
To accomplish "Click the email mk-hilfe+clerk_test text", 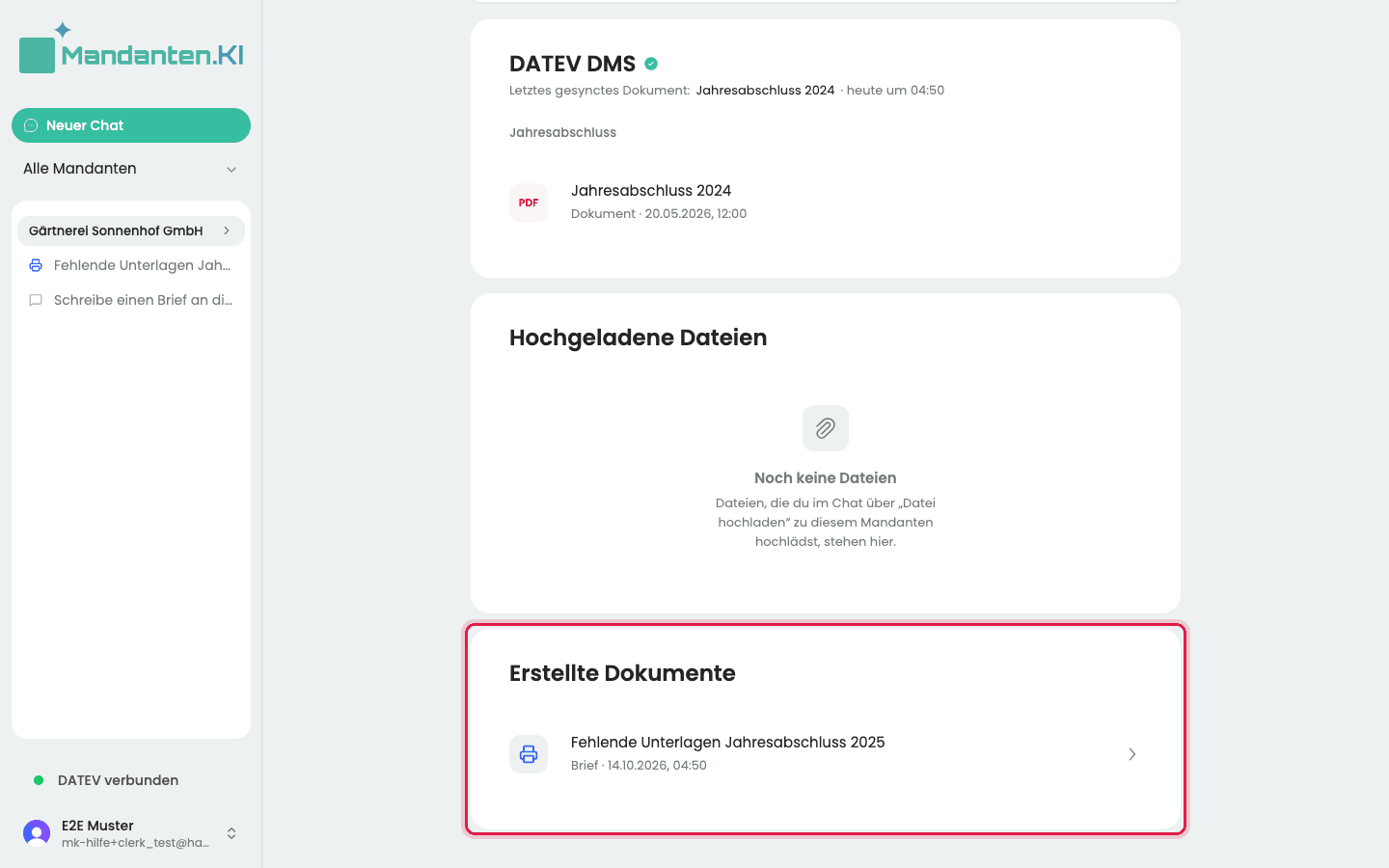I will (135, 843).
